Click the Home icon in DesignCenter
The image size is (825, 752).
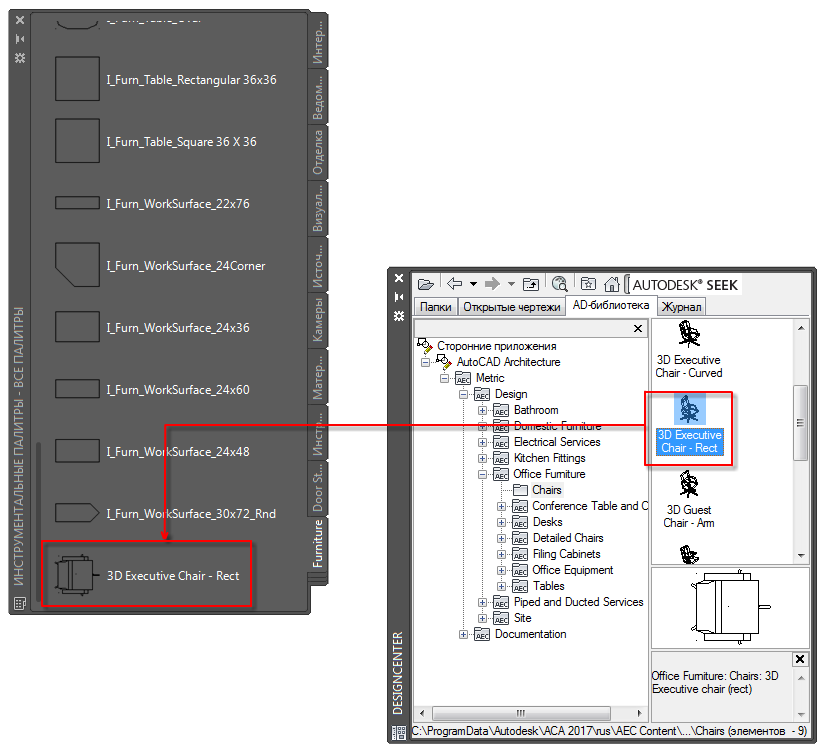tap(611, 284)
